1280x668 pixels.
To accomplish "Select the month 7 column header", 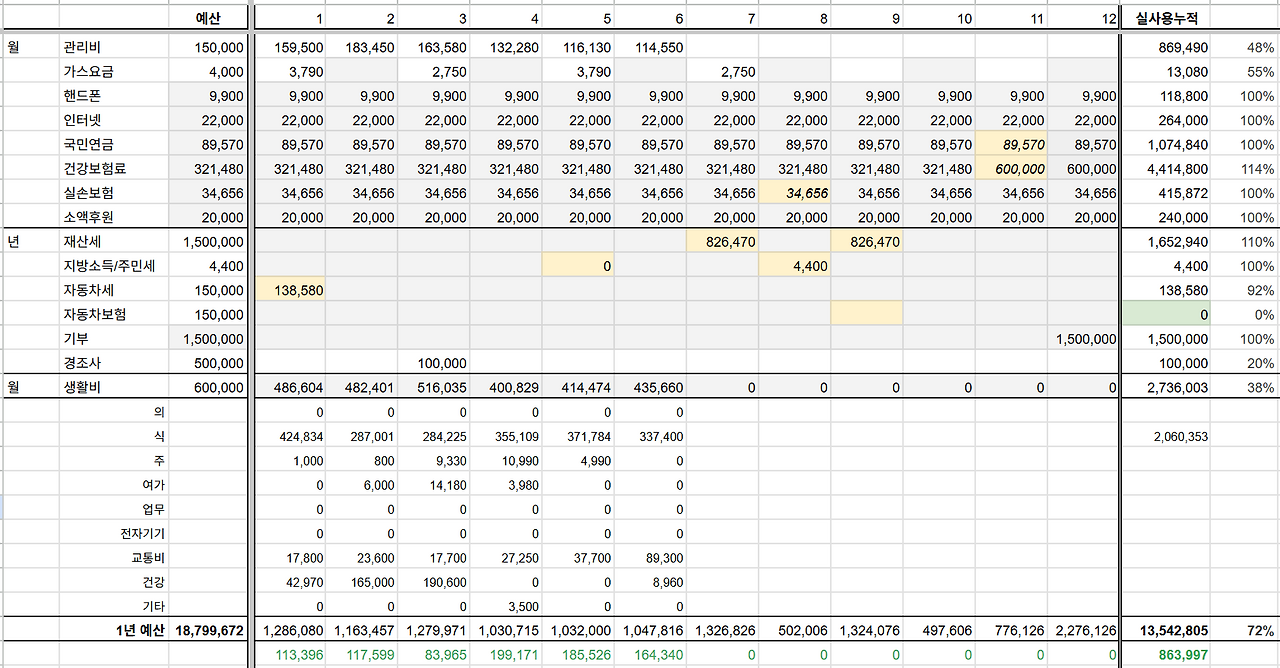I will point(721,18).
